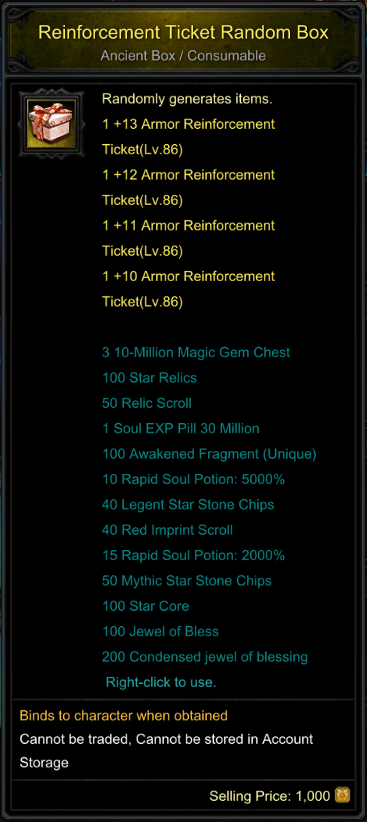
Task: Click the Right-click to use hint text
Action: 161,682
